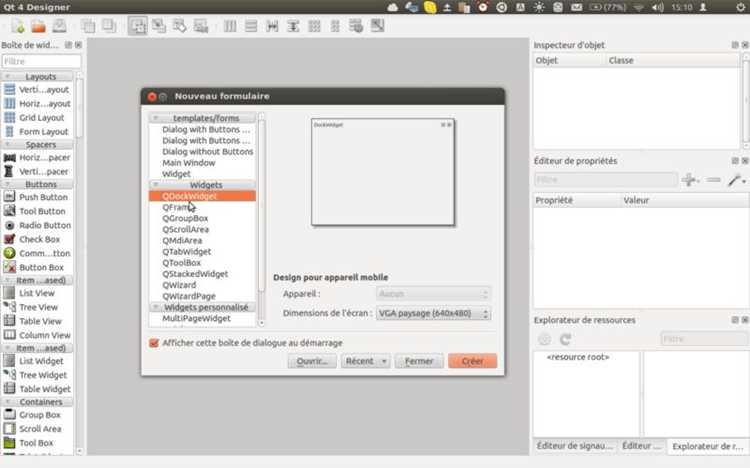750x468 pixels.
Task: Click the Grid Layout widget icon
Action: [9, 117]
